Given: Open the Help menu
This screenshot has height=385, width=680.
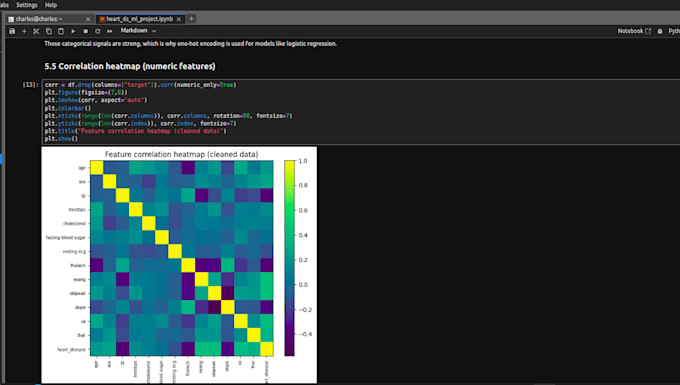Looking at the screenshot, I should pos(51,5).
